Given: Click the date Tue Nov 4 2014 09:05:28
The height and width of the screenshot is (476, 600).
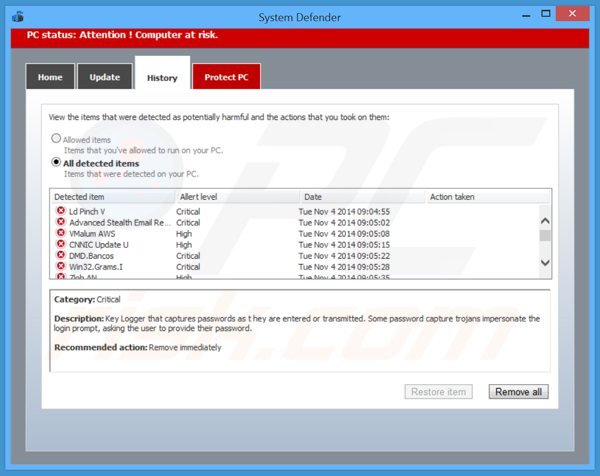Looking at the screenshot, I should tap(344, 267).
